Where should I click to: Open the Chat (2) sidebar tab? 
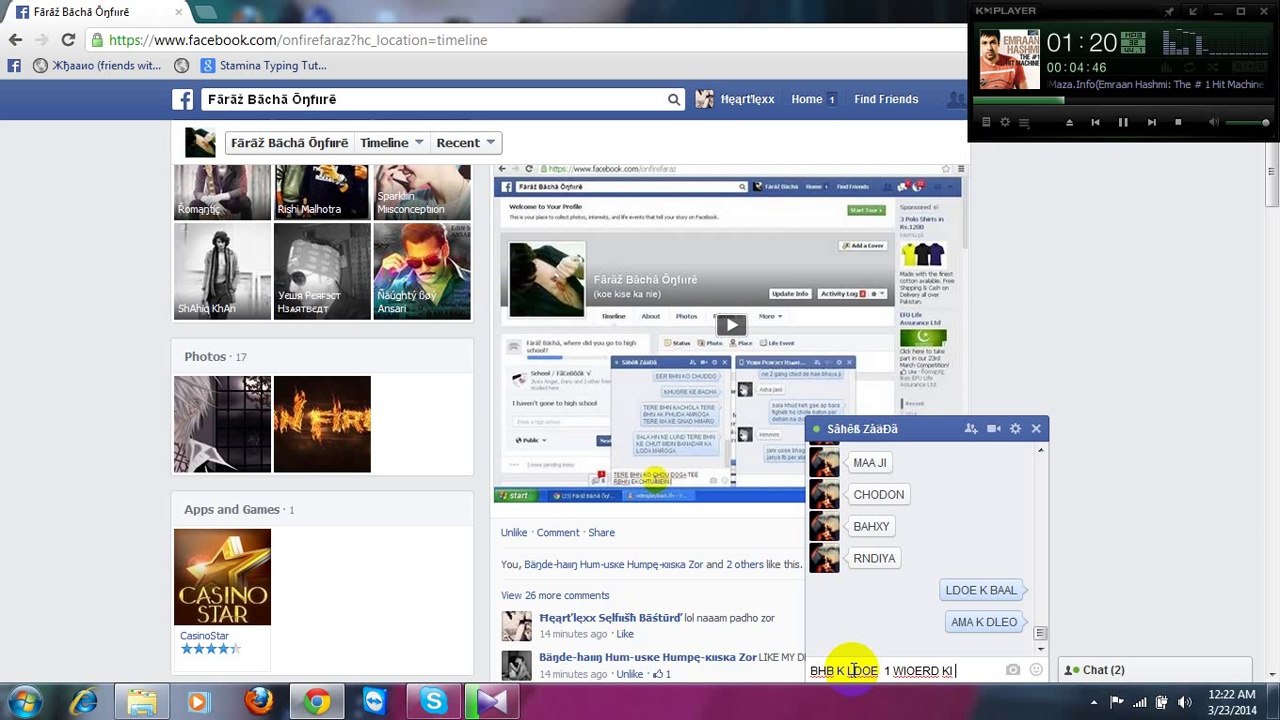1153,670
